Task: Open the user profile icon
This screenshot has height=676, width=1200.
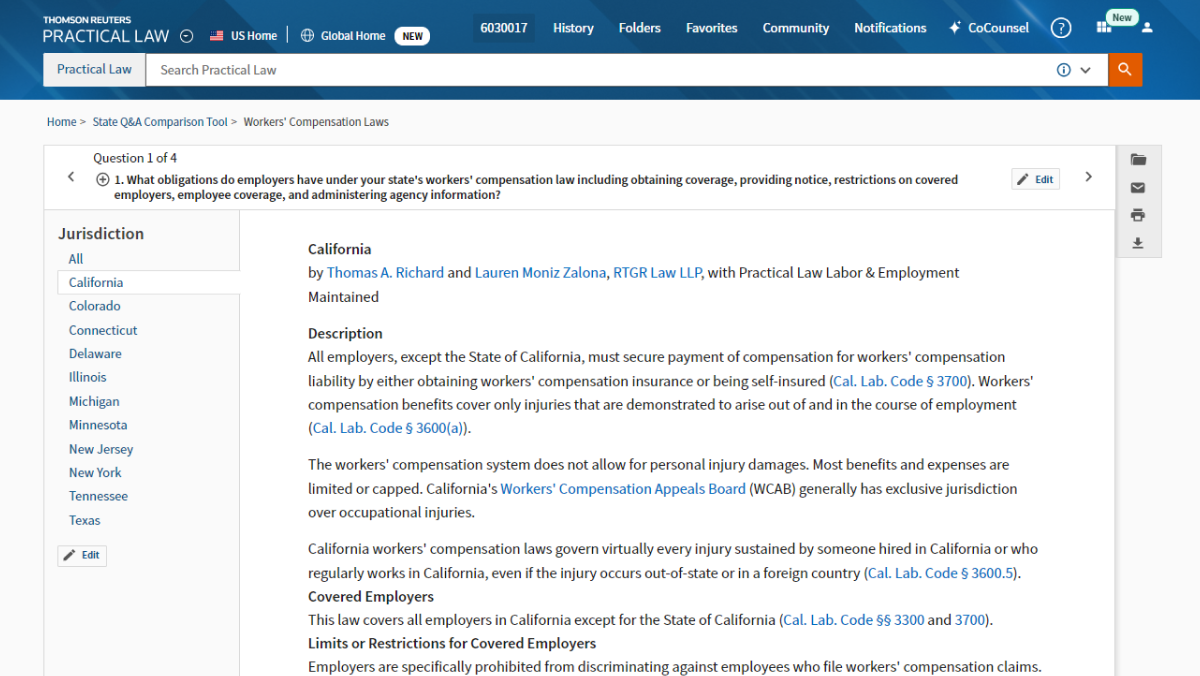Action: click(1147, 28)
